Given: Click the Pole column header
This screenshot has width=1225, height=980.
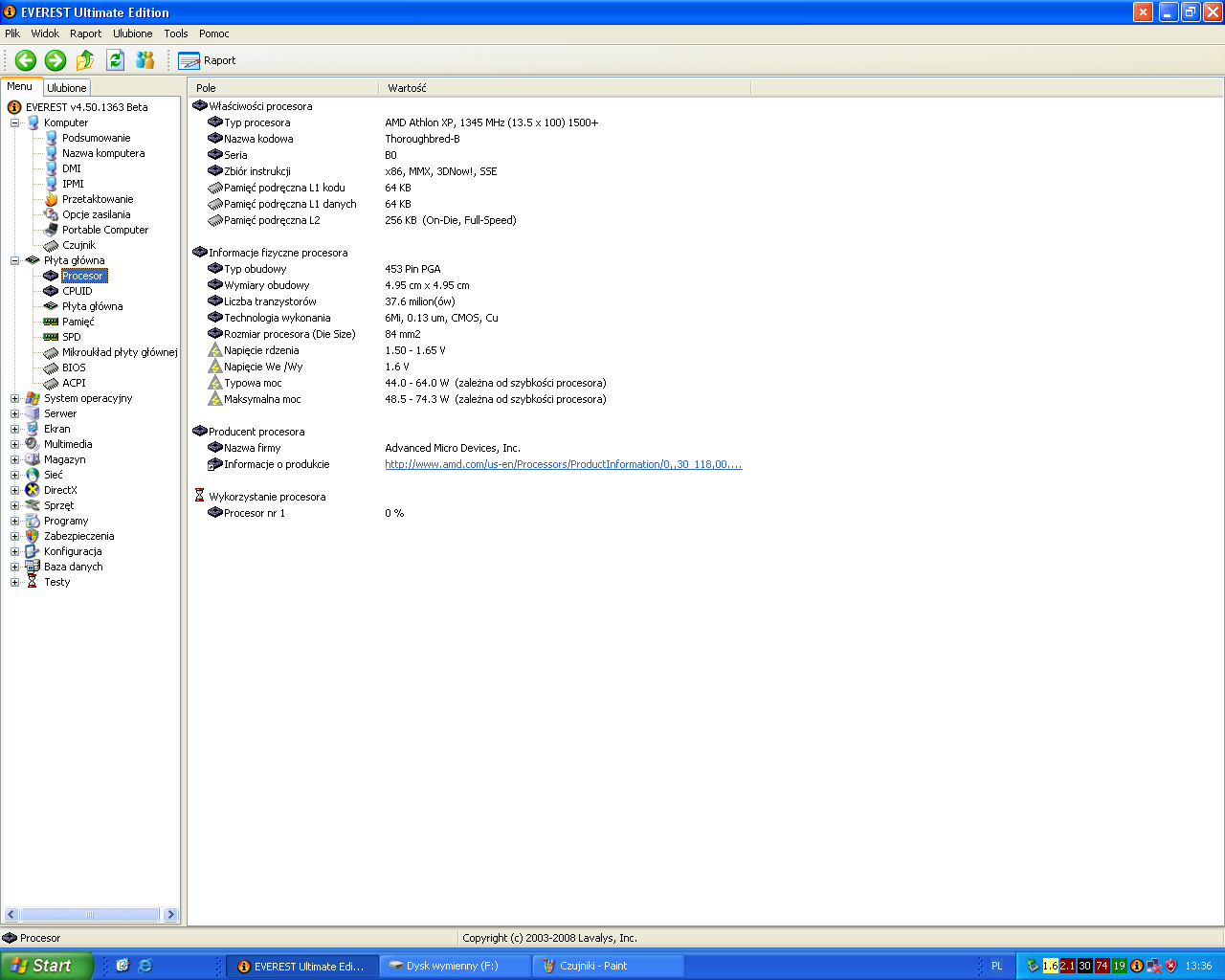Looking at the screenshot, I should pos(283,88).
